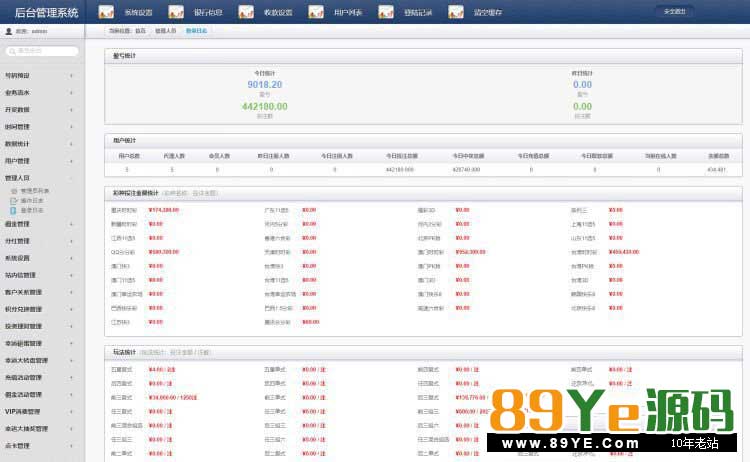This screenshot has height=462, width=750.
Task: Click the chart icon beside 收款设置
Action: pyautogui.click(x=246, y=12)
